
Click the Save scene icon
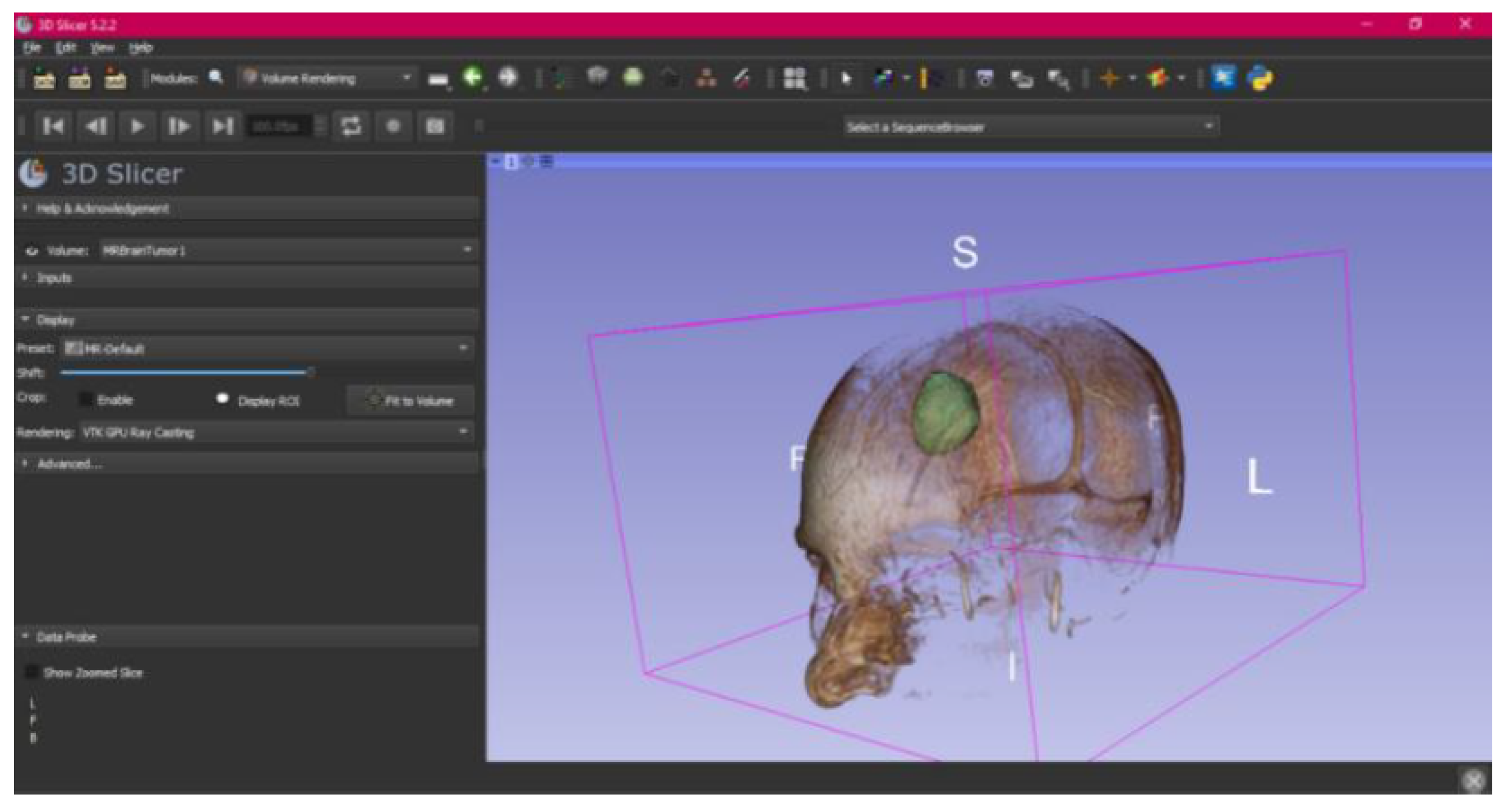coord(115,78)
